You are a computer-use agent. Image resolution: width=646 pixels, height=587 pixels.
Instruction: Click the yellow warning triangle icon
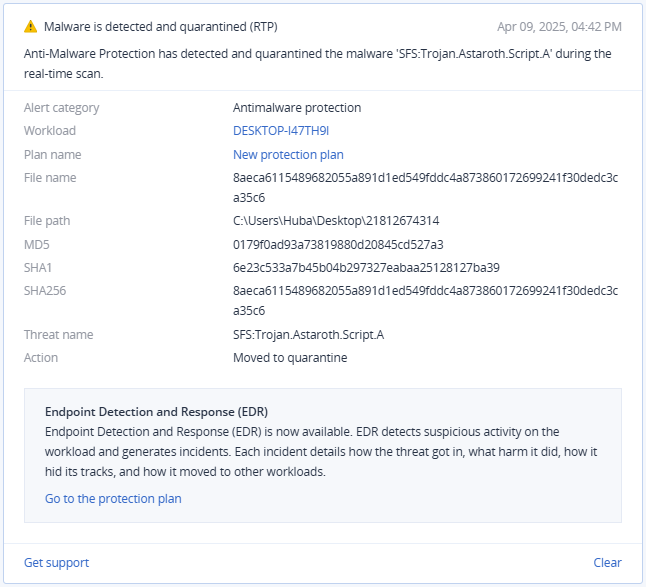(30, 27)
